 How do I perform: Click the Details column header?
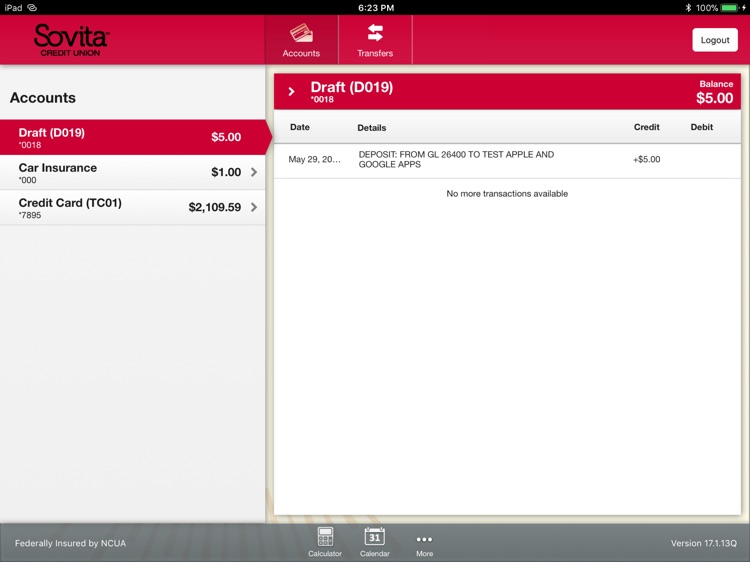[x=371, y=128]
